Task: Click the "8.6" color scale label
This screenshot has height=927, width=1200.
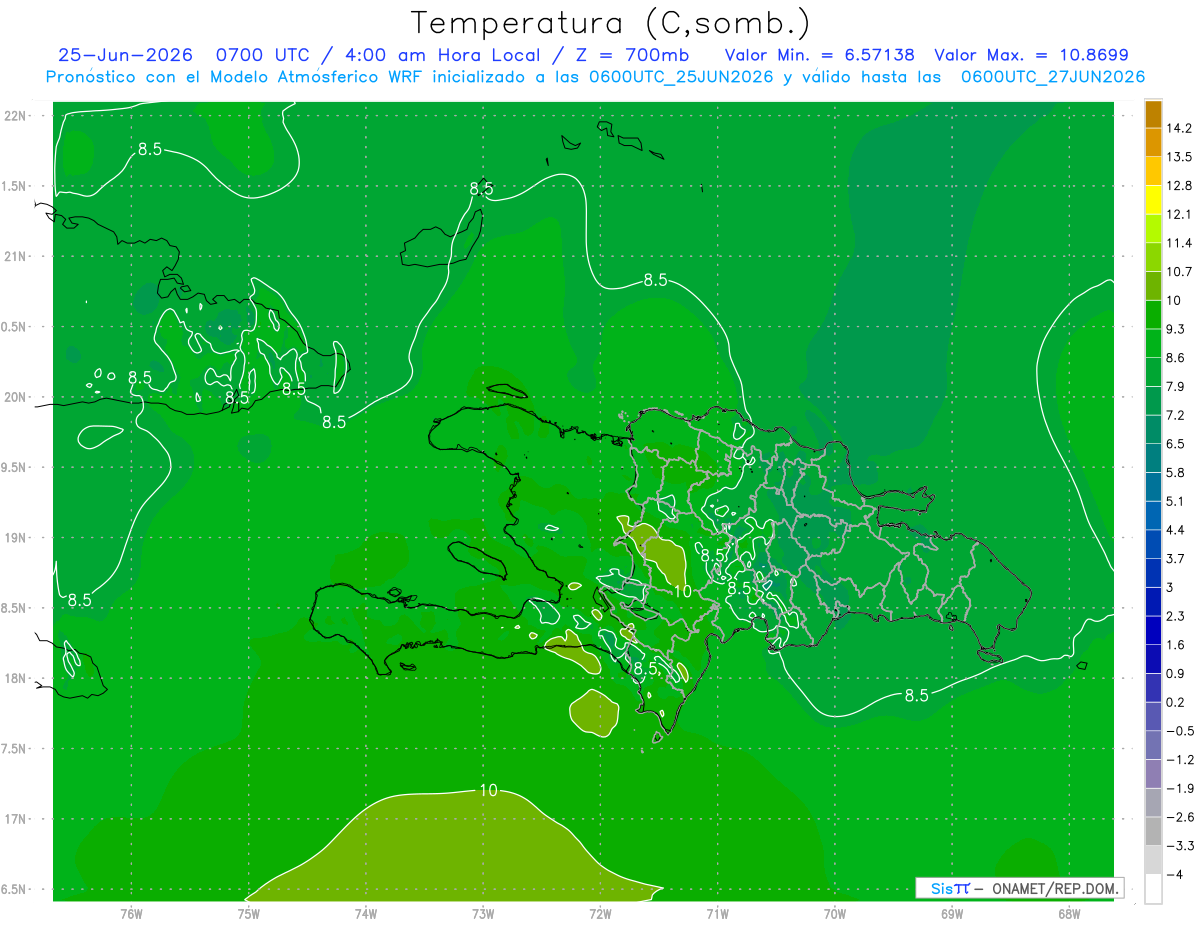Action: click(1175, 357)
